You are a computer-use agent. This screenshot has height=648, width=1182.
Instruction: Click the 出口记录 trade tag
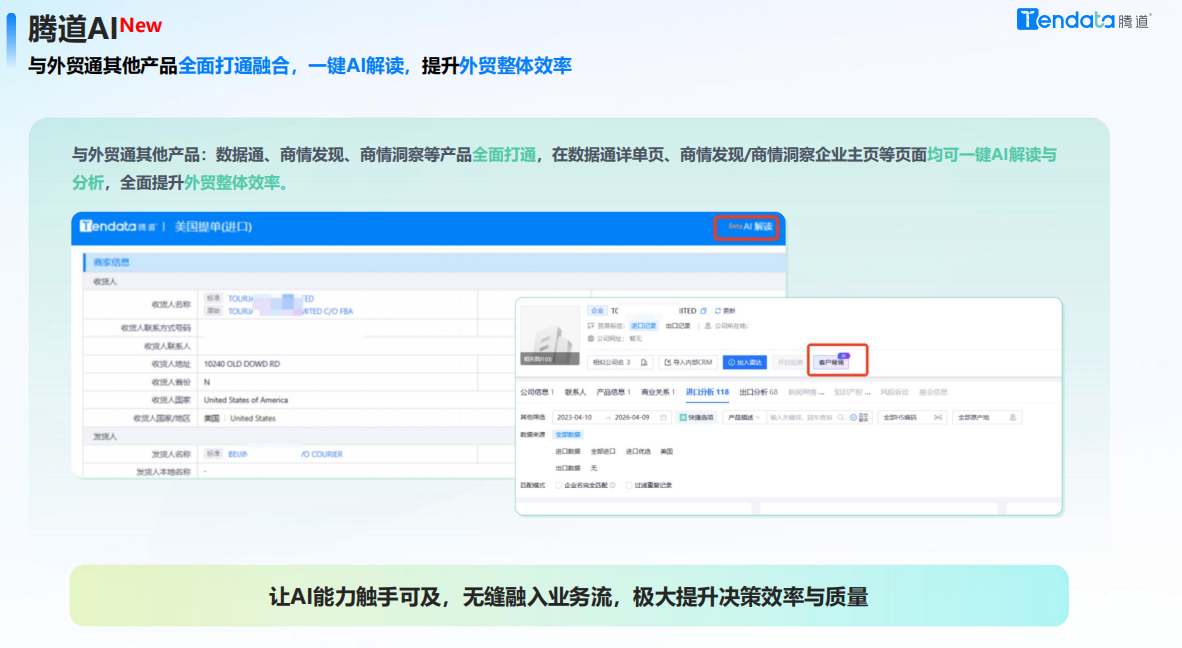pos(678,326)
